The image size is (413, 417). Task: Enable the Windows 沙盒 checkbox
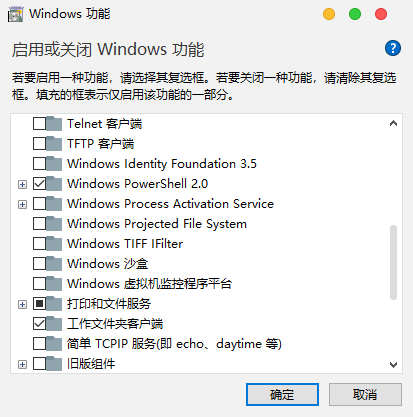(39, 264)
